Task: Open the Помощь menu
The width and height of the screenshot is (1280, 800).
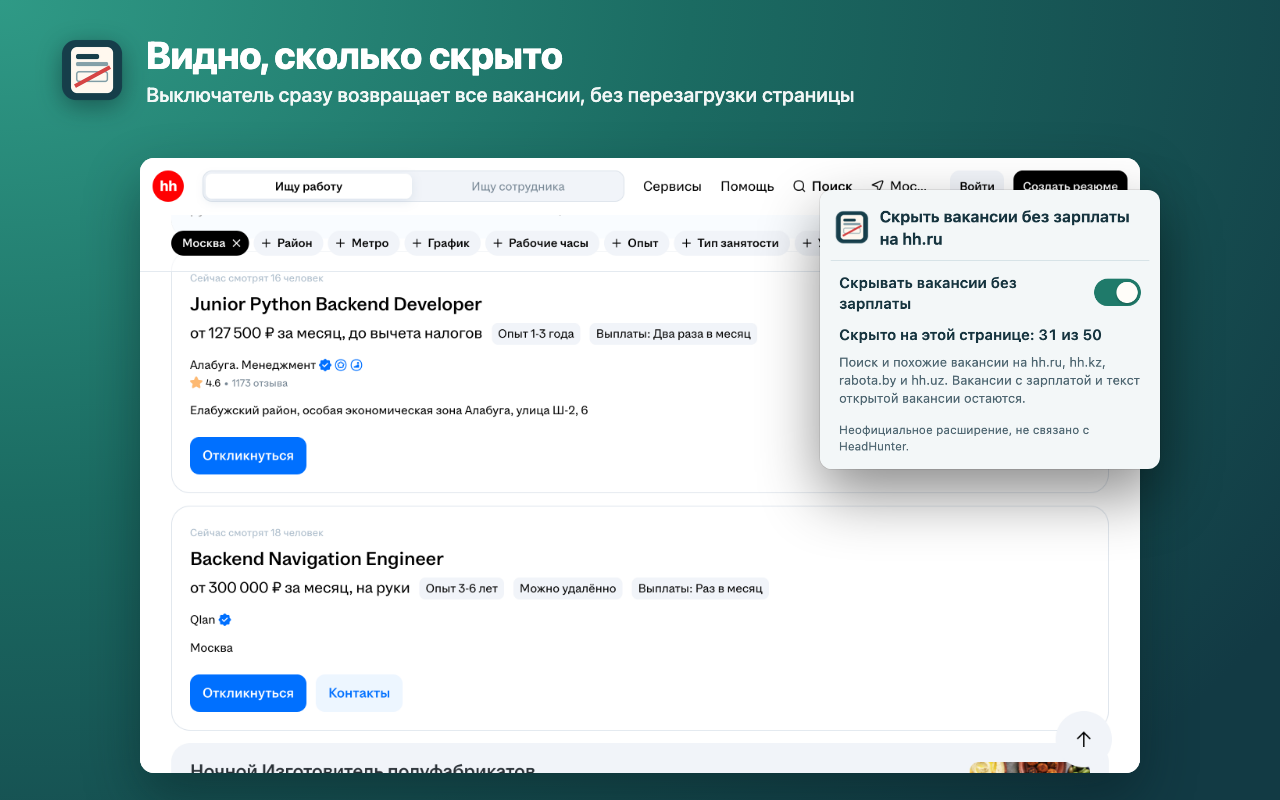Action: coord(748,187)
